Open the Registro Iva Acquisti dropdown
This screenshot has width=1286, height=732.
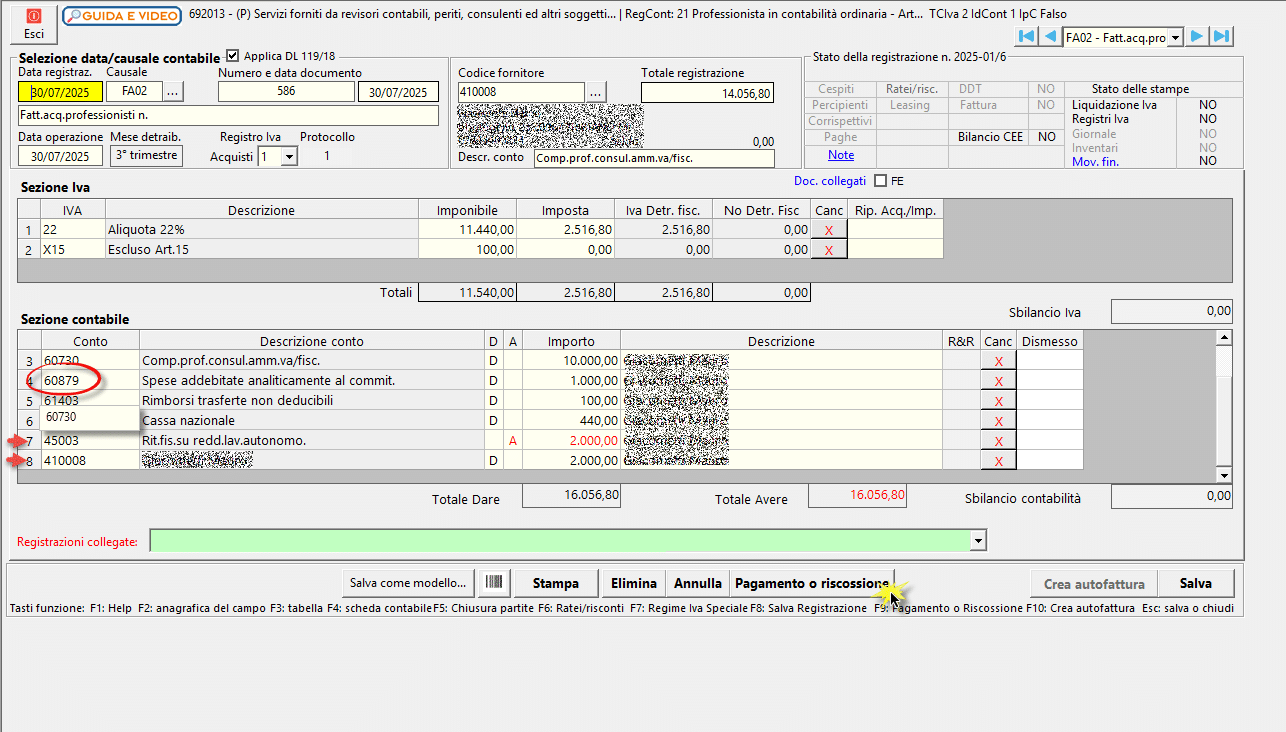point(289,157)
